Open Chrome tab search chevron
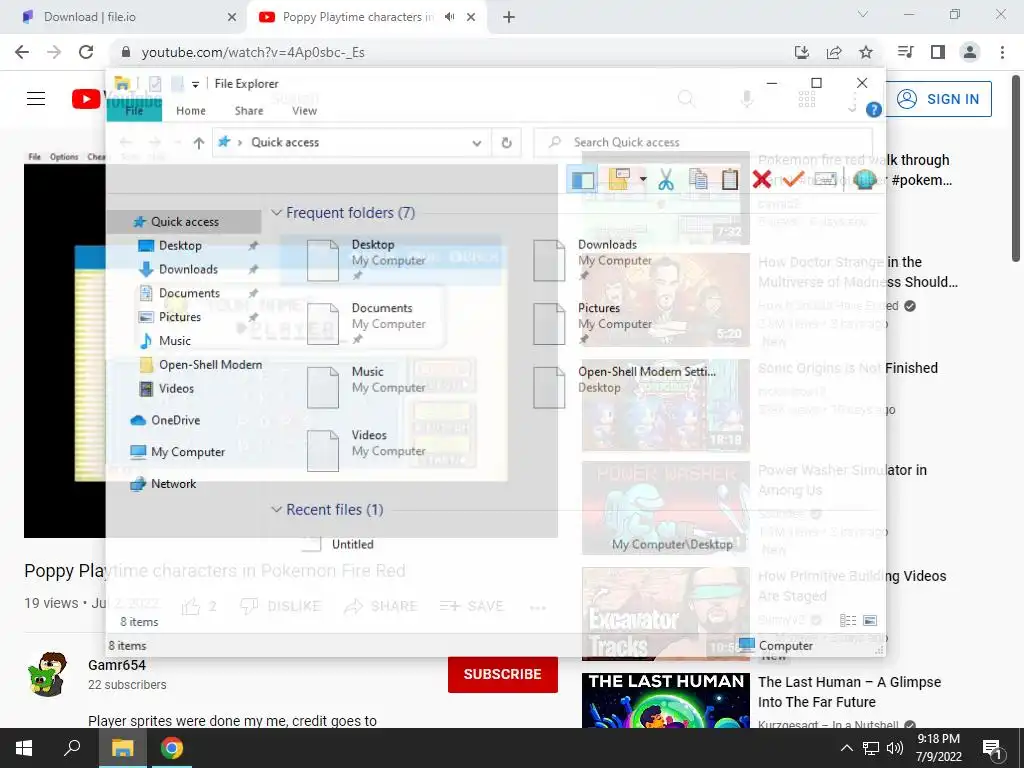Image resolution: width=1024 pixels, height=768 pixels. pyautogui.click(x=863, y=14)
